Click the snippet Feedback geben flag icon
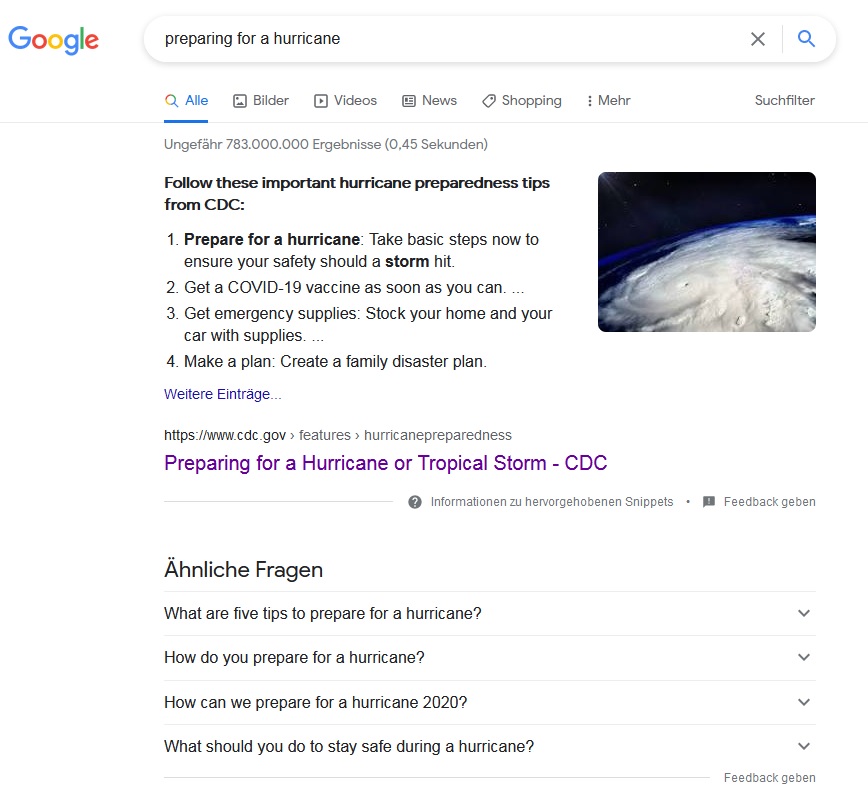Image resolution: width=868 pixels, height=792 pixels. pos(709,502)
